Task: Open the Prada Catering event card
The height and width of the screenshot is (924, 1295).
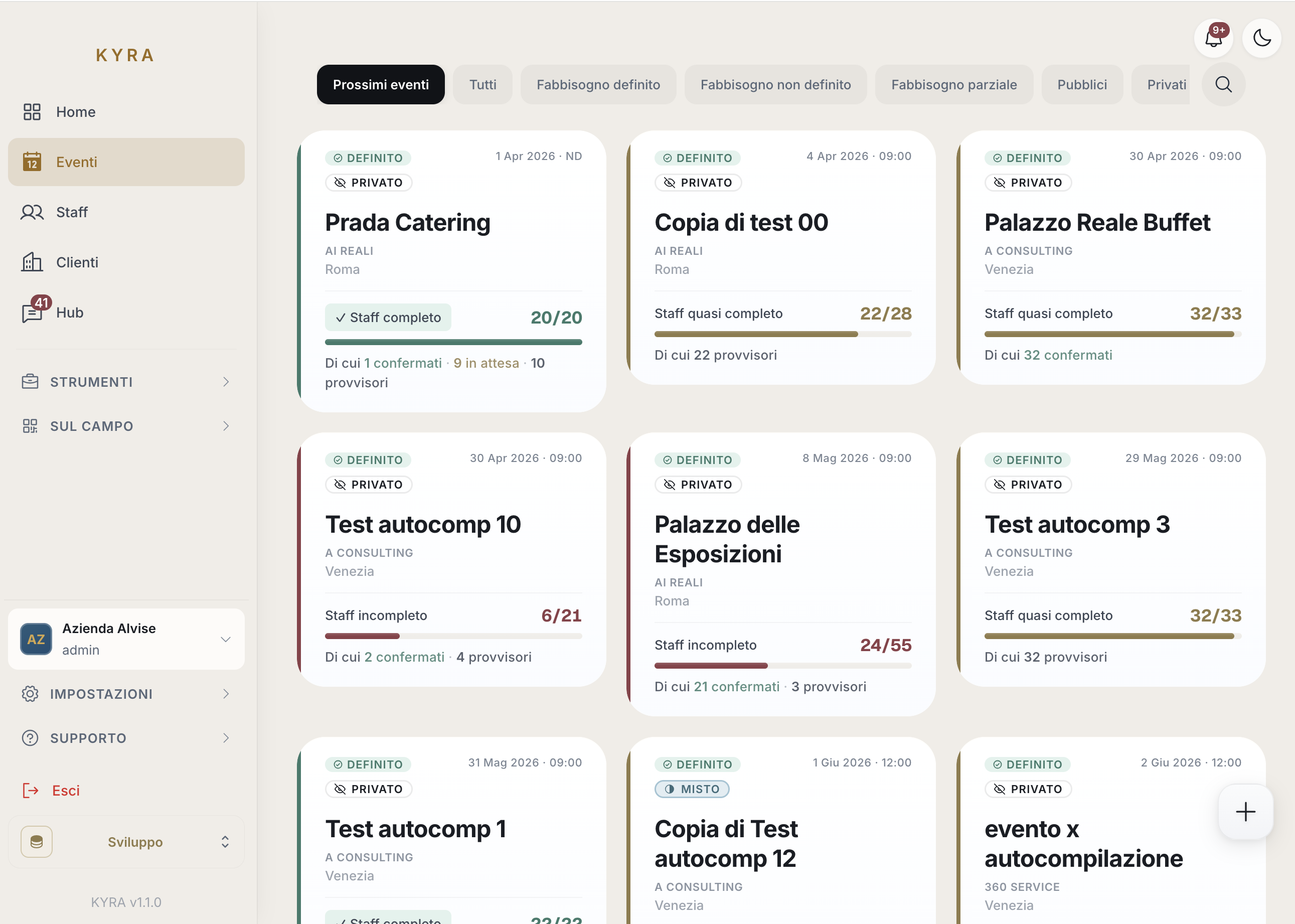Action: (x=407, y=222)
